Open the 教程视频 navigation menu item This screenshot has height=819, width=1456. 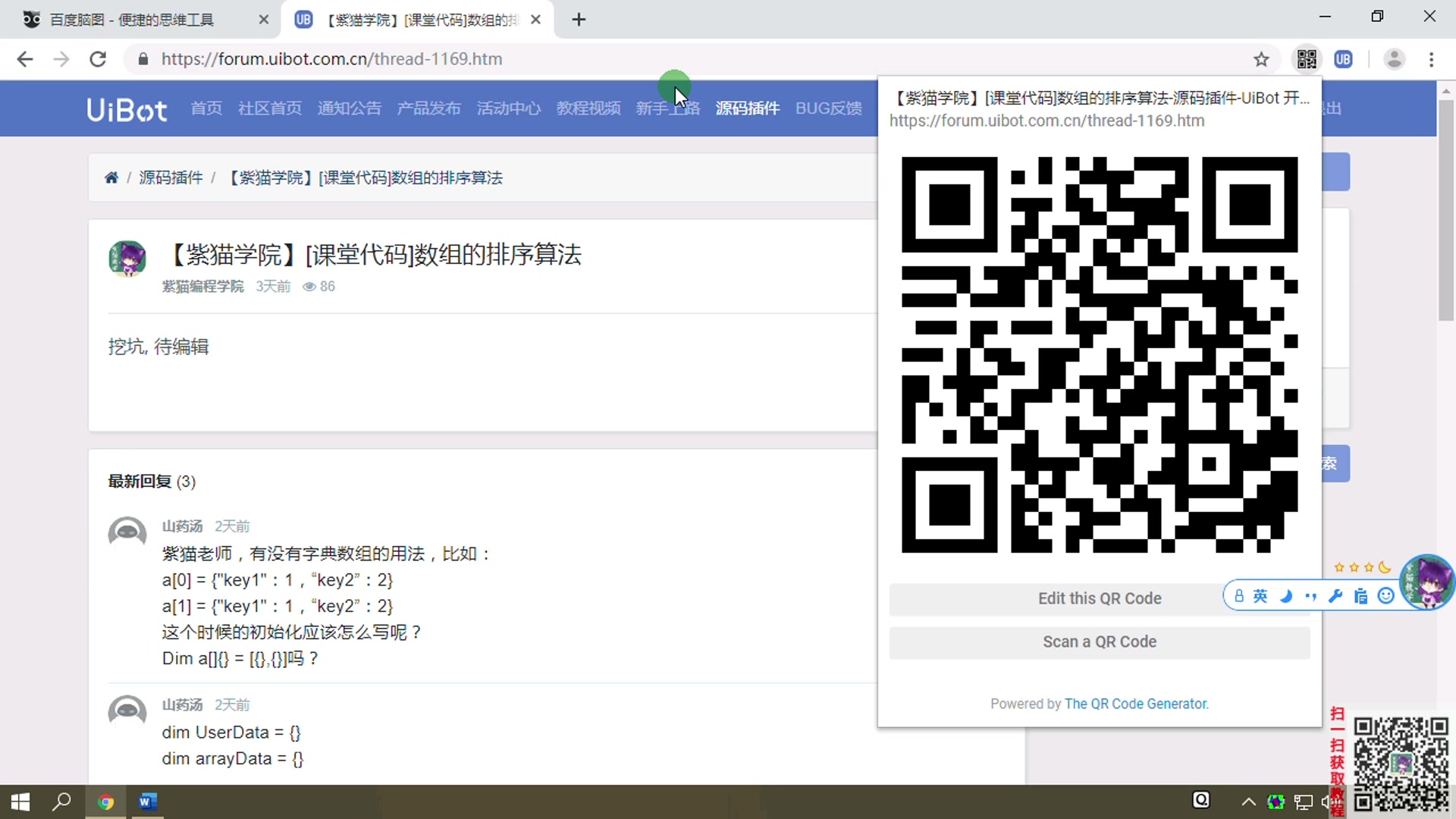(588, 108)
